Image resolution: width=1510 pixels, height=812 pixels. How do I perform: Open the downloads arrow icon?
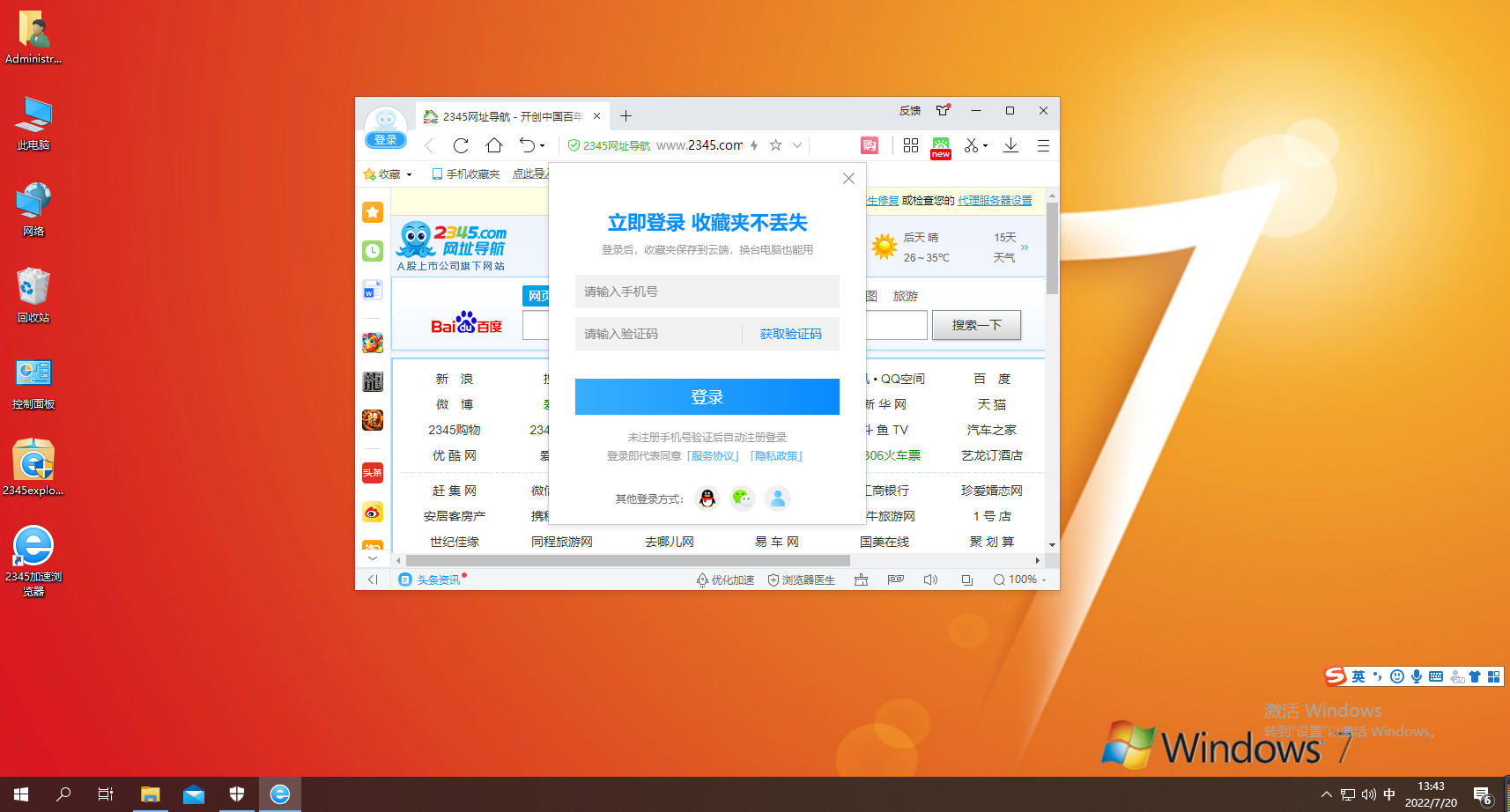pos(1010,145)
